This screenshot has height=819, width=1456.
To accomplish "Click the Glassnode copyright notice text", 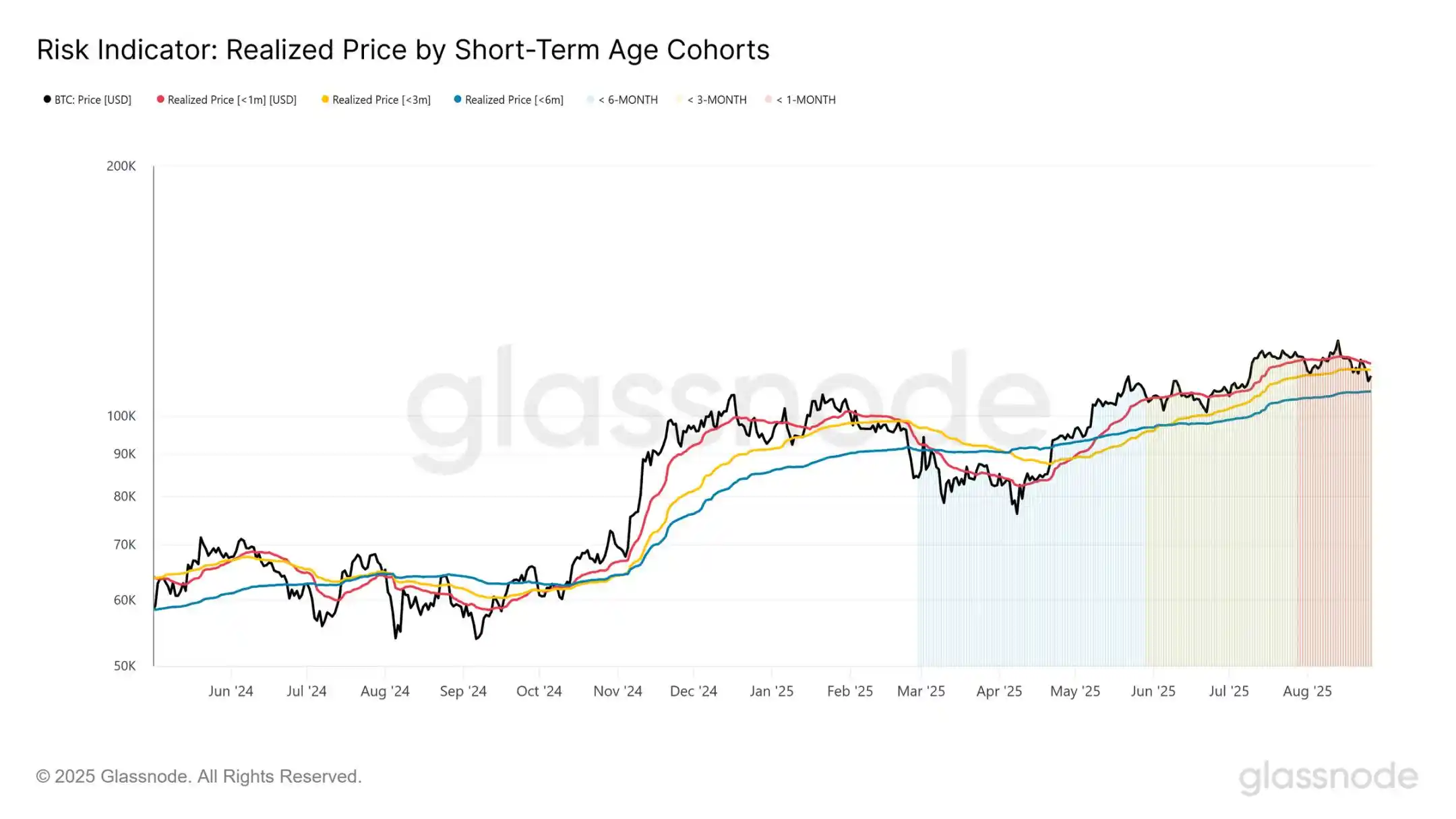I will point(199,777).
